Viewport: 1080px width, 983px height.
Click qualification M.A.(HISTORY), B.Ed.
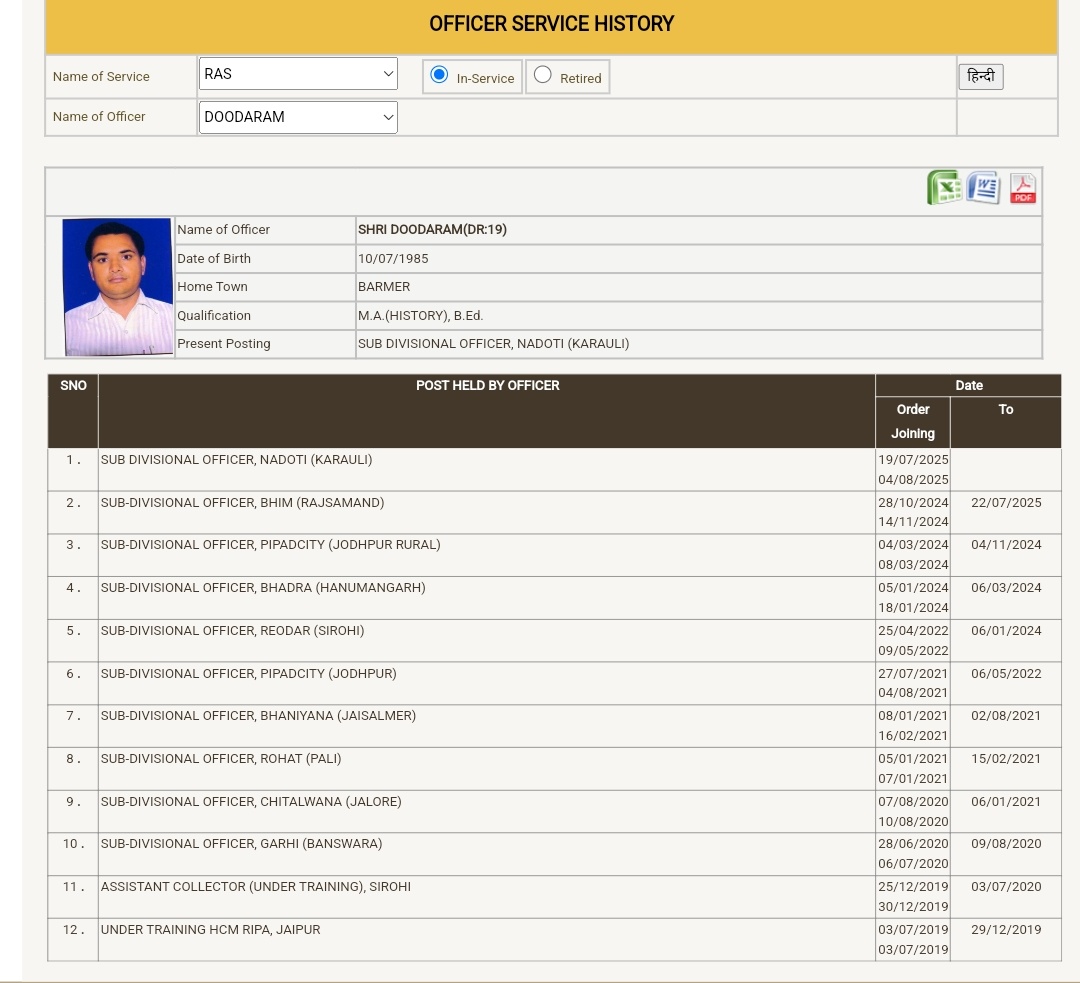click(x=420, y=315)
